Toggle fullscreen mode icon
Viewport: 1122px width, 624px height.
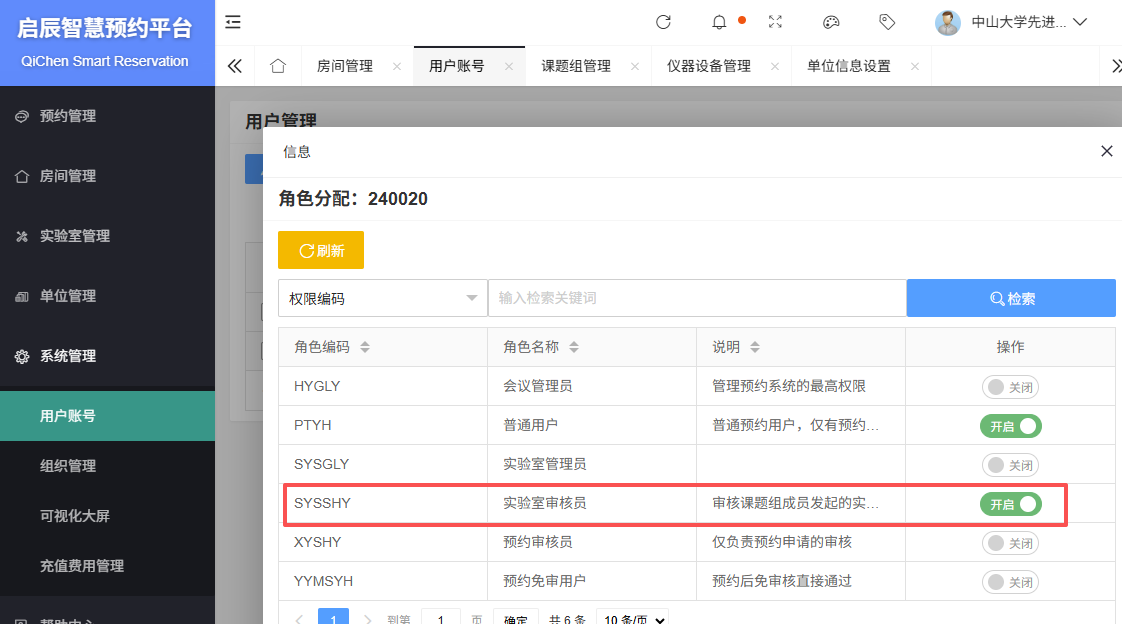pyautogui.click(x=775, y=22)
